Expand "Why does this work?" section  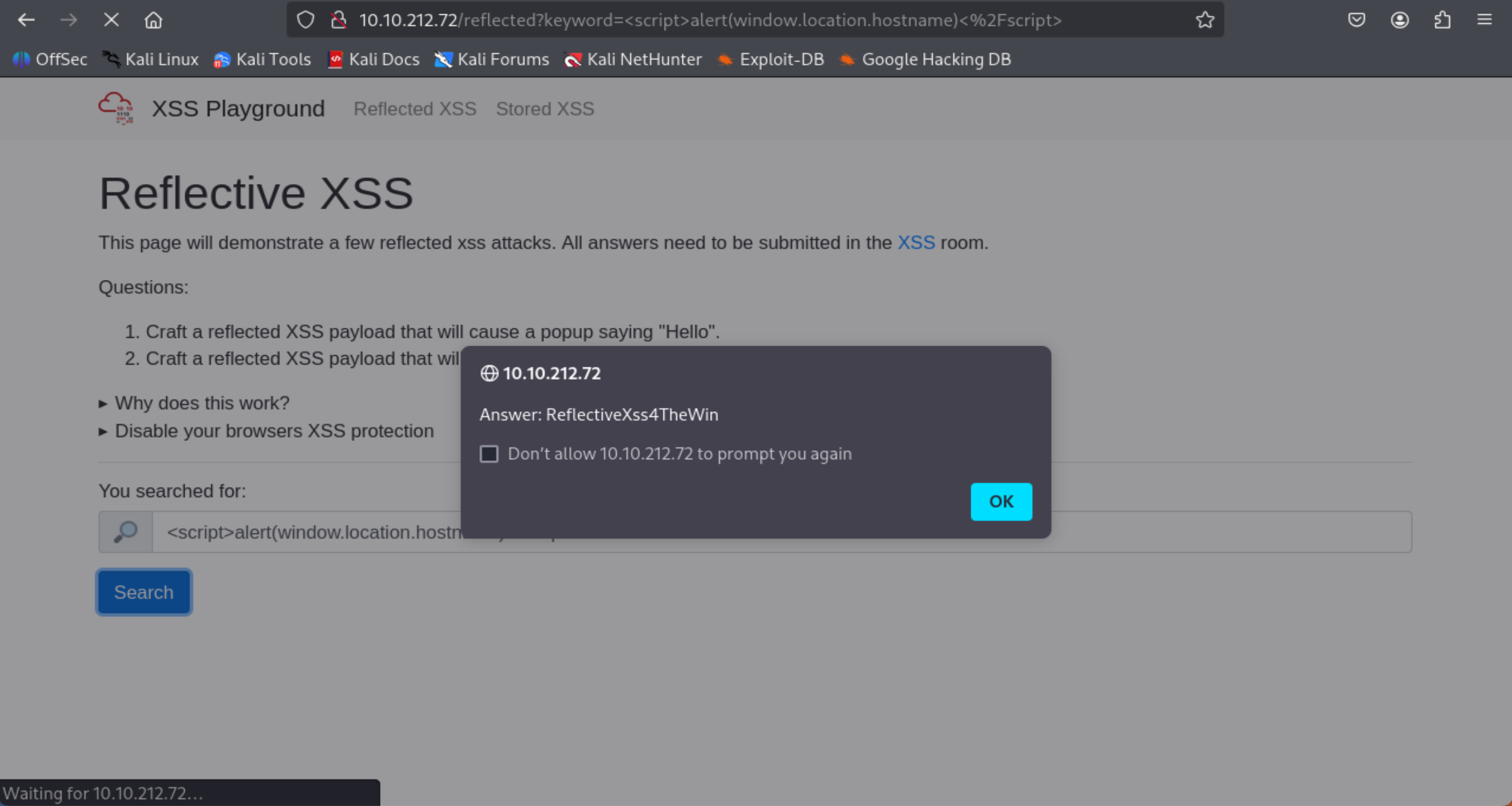tap(202, 404)
